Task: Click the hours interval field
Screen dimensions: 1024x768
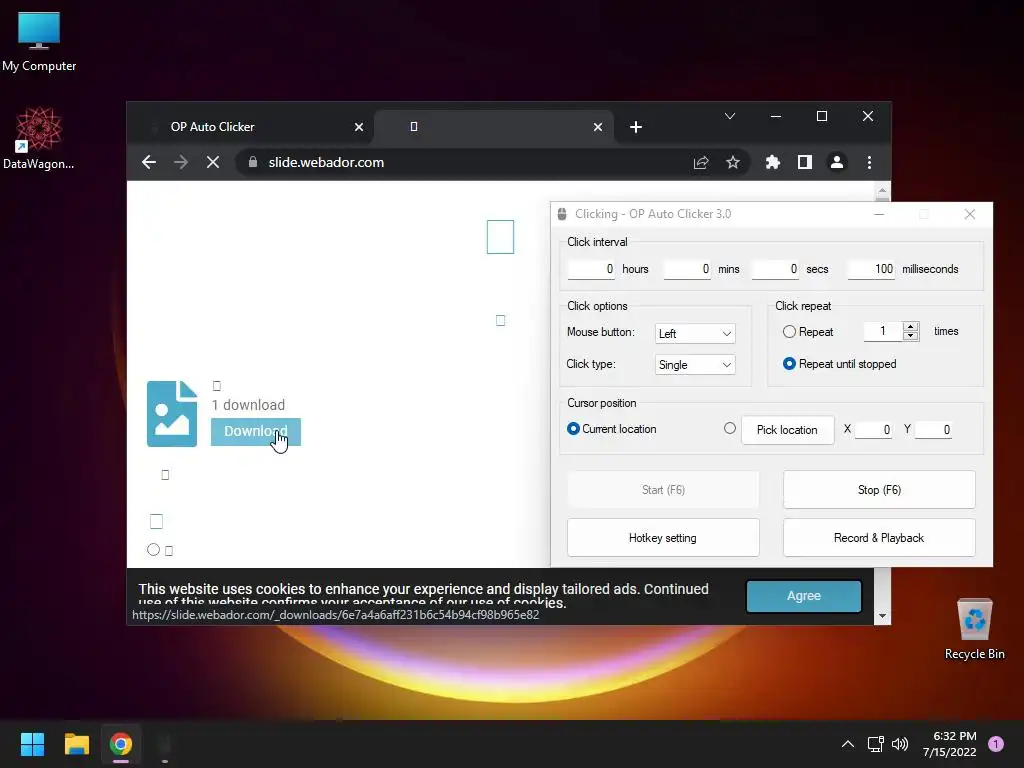Action: (x=591, y=269)
